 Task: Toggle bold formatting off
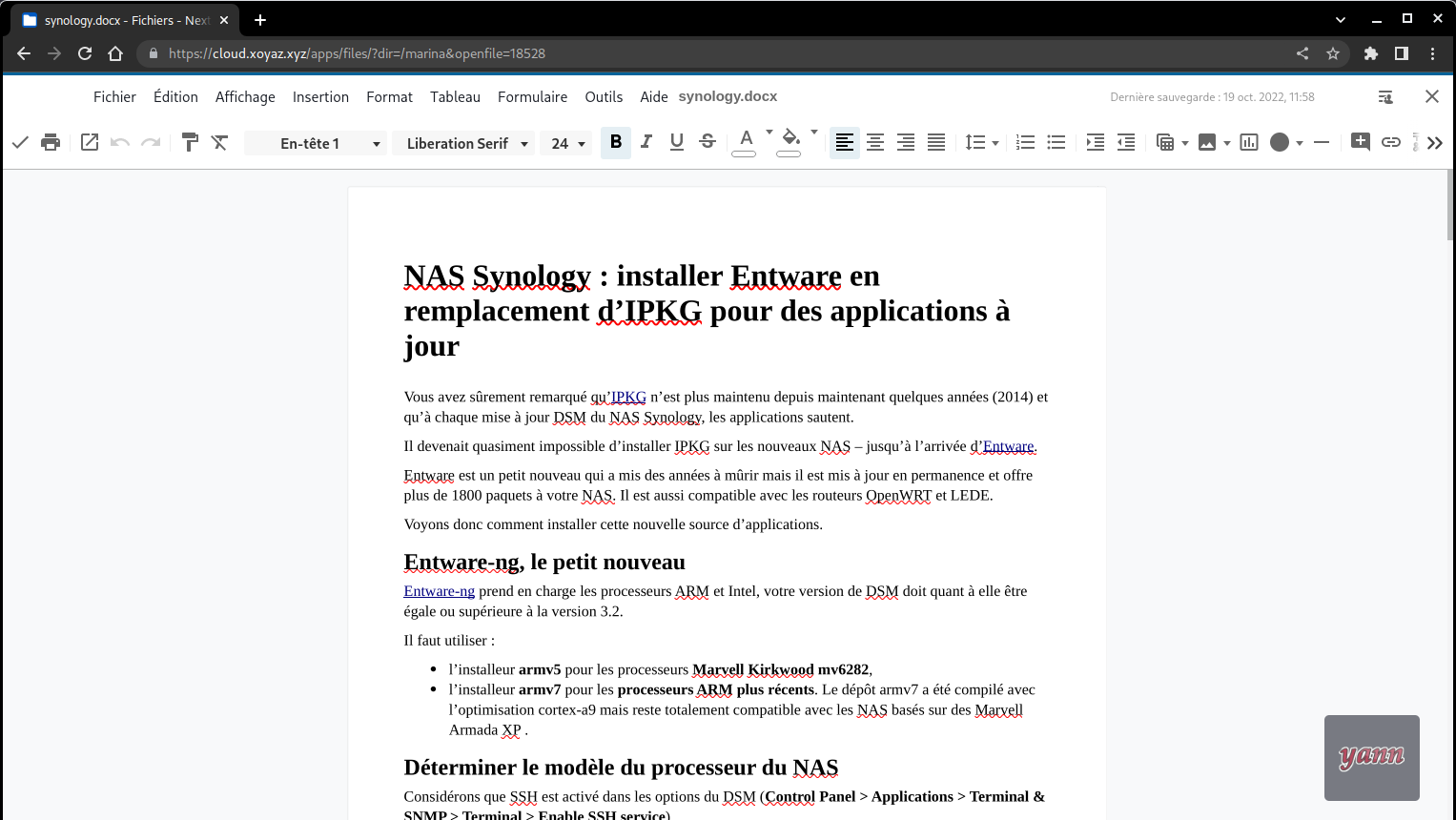(x=616, y=142)
